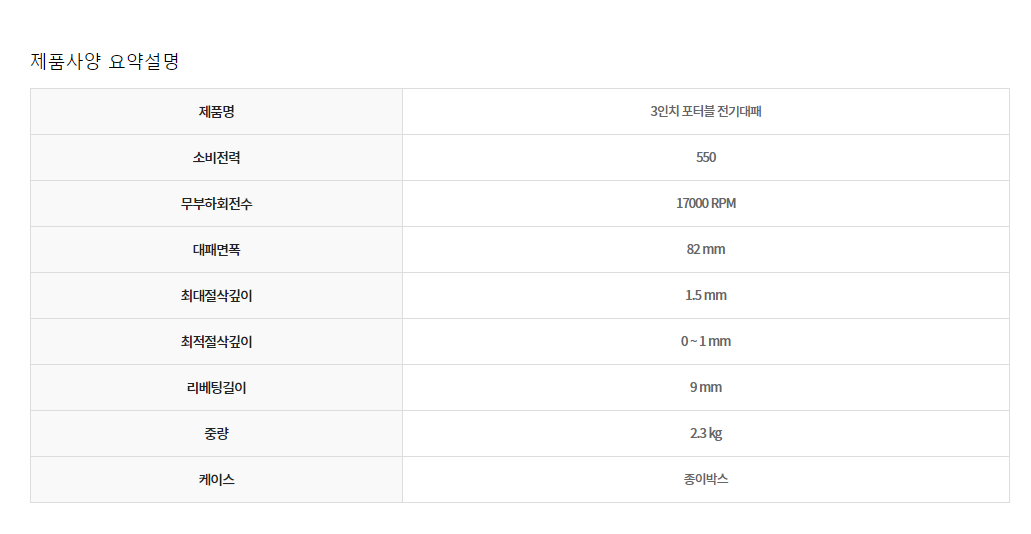Click the rebating length value '9 mm'

(705, 388)
